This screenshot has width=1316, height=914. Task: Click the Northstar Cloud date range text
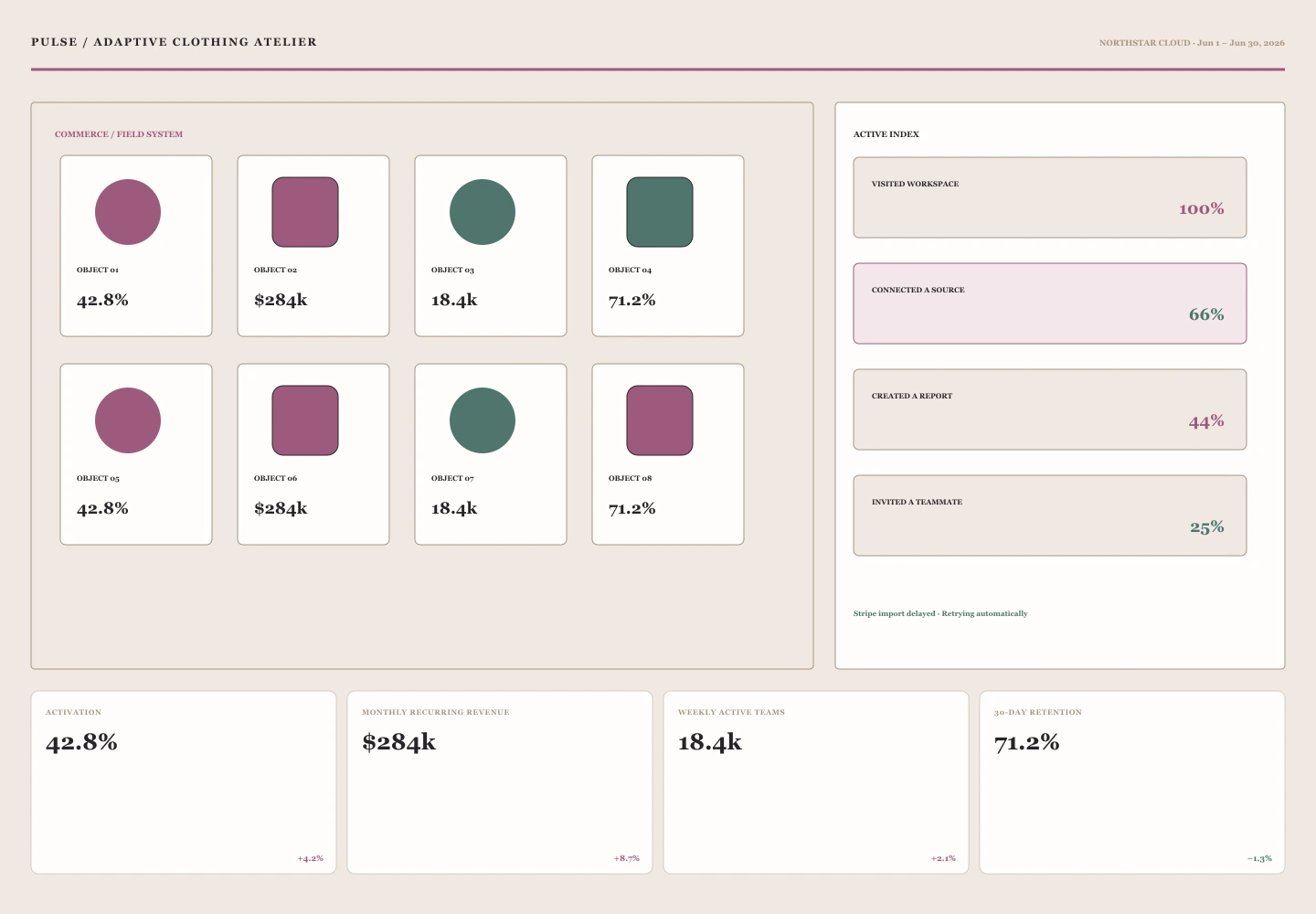(1192, 43)
